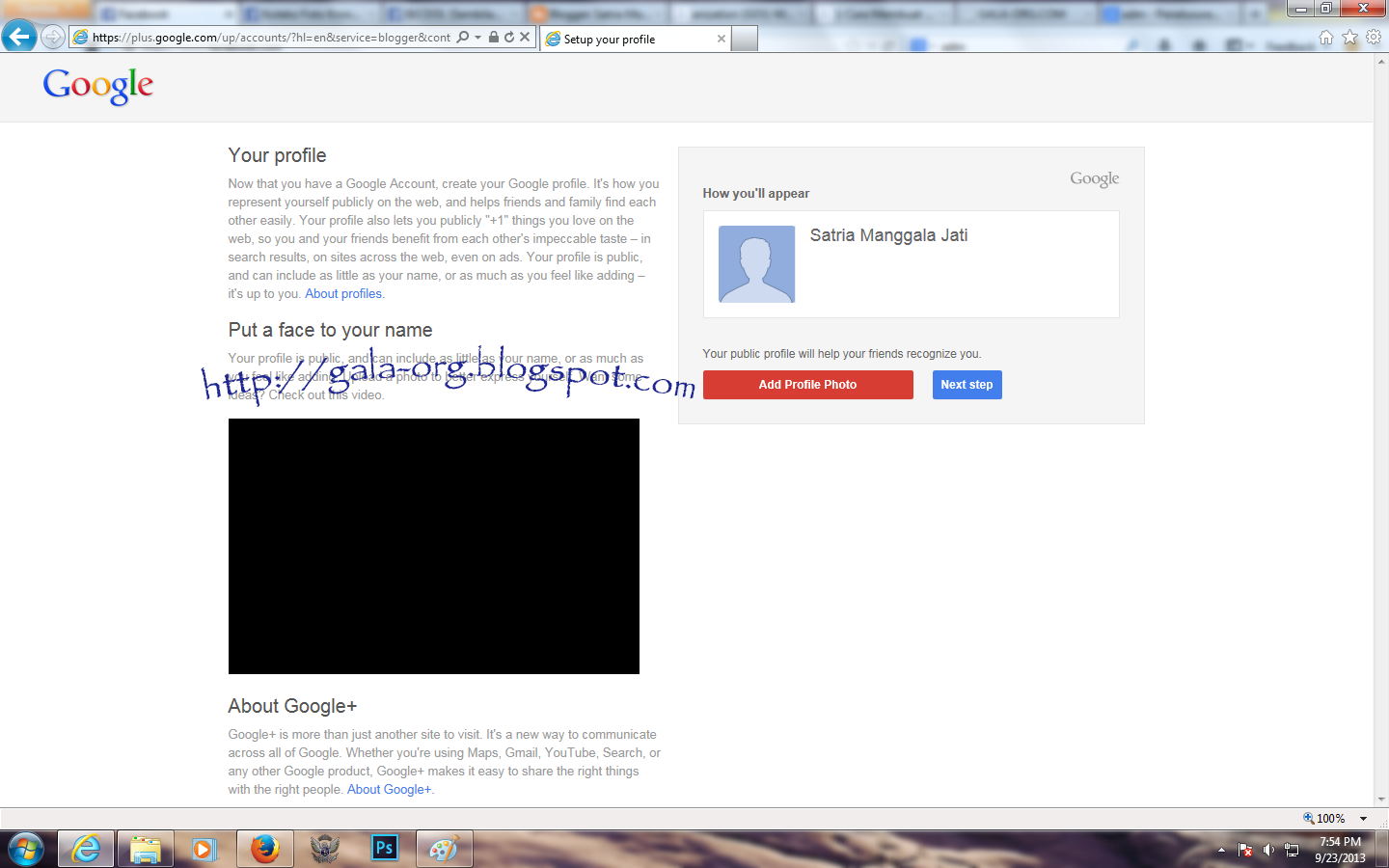Click the Internet Explorer taskbar icon
The width and height of the screenshot is (1389, 868).
tap(86, 849)
